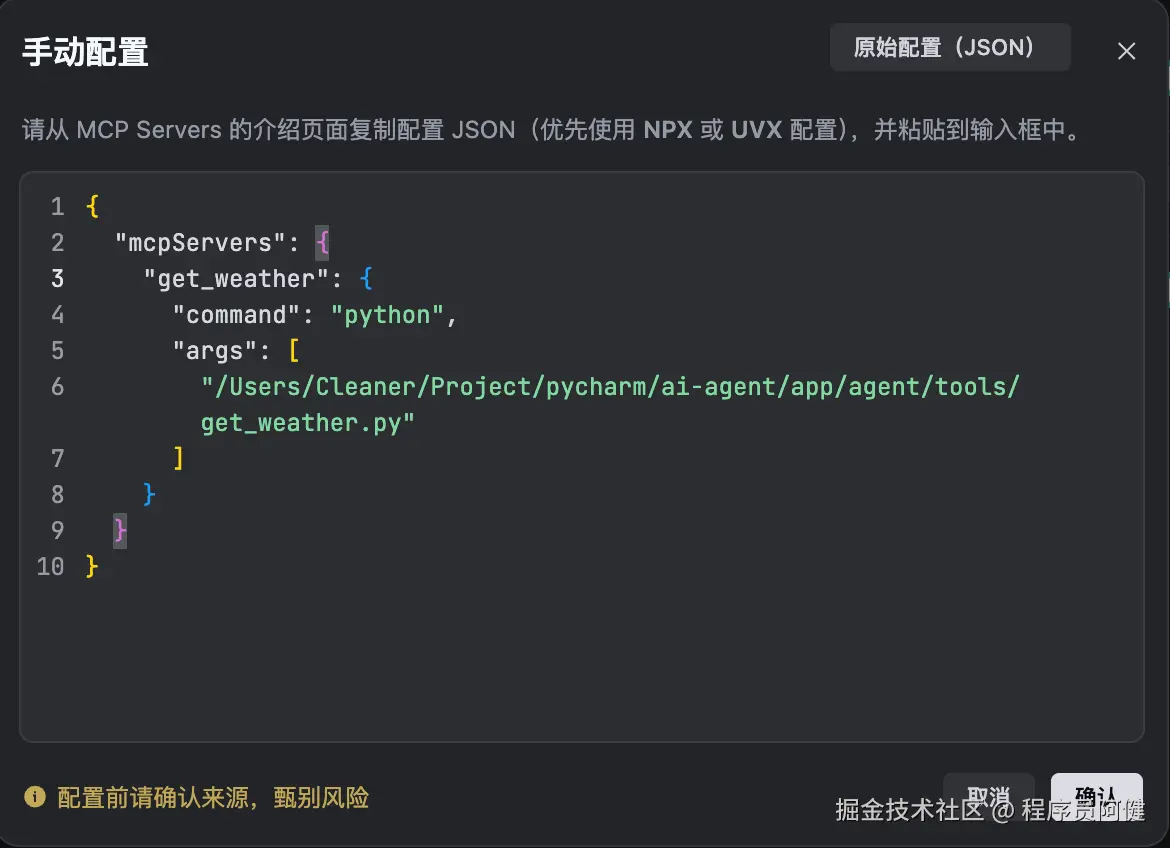Click line number 10 in the gutter
Screen dimensions: 1170x848
tap(50, 567)
